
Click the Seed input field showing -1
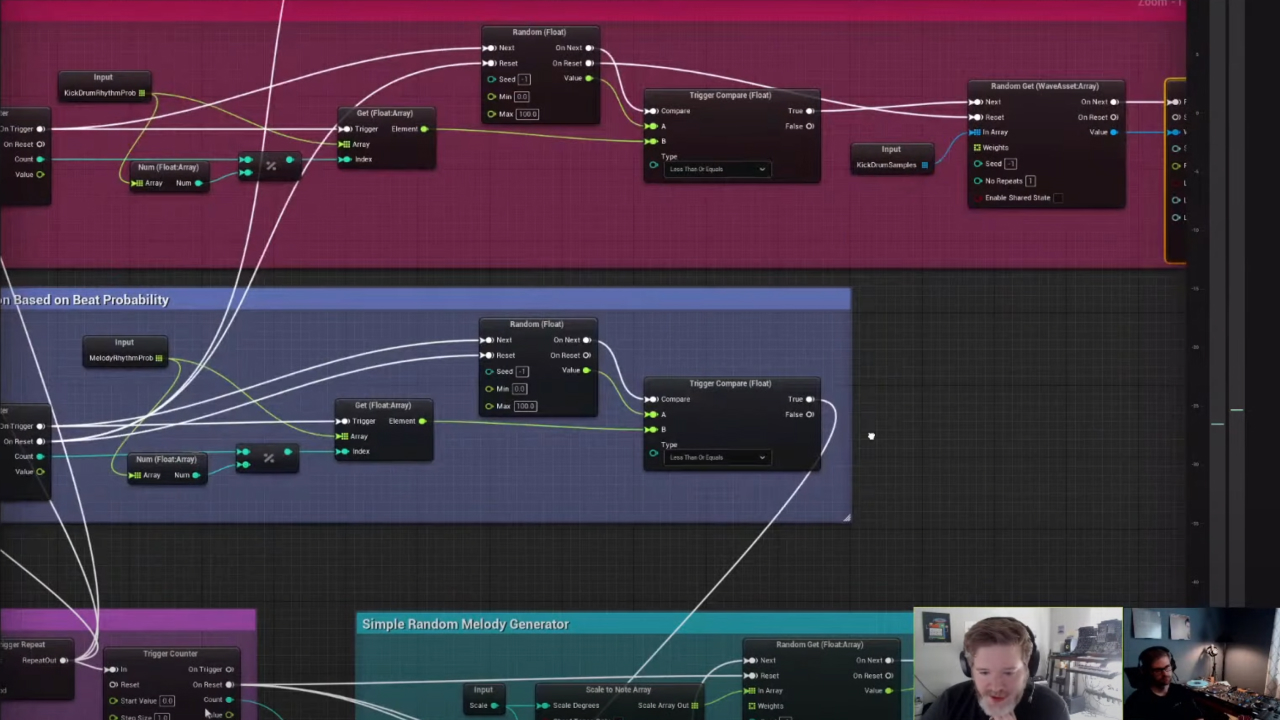tap(522, 79)
